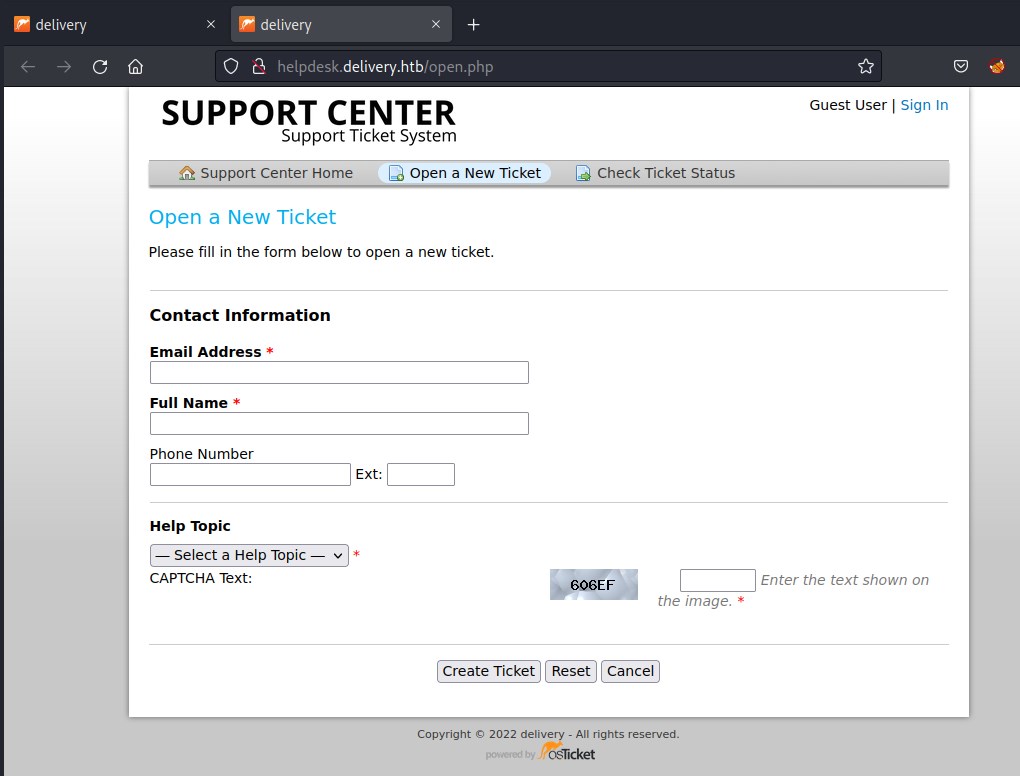Image resolution: width=1020 pixels, height=776 pixels.
Task: Open a new browser tab
Action: (474, 24)
